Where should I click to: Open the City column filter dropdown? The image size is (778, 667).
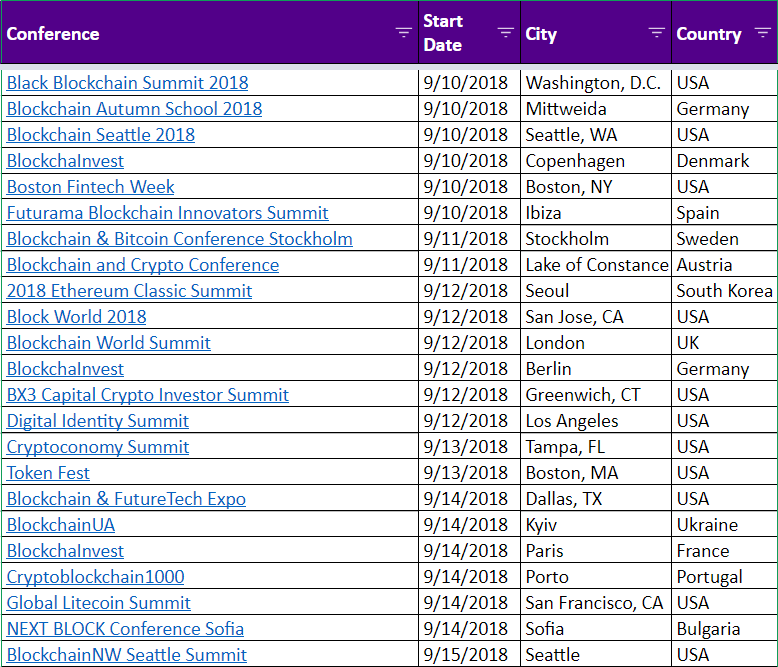[656, 33]
